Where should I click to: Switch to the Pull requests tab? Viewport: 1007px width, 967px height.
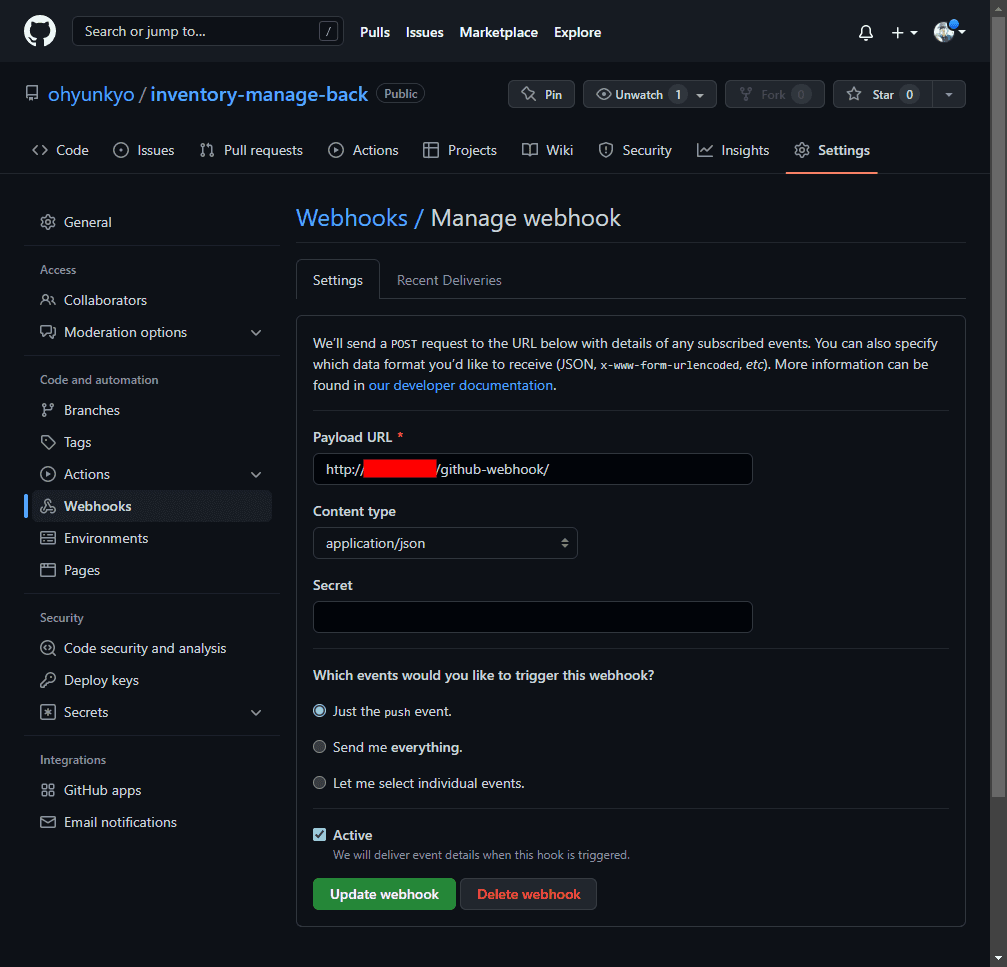click(x=251, y=150)
